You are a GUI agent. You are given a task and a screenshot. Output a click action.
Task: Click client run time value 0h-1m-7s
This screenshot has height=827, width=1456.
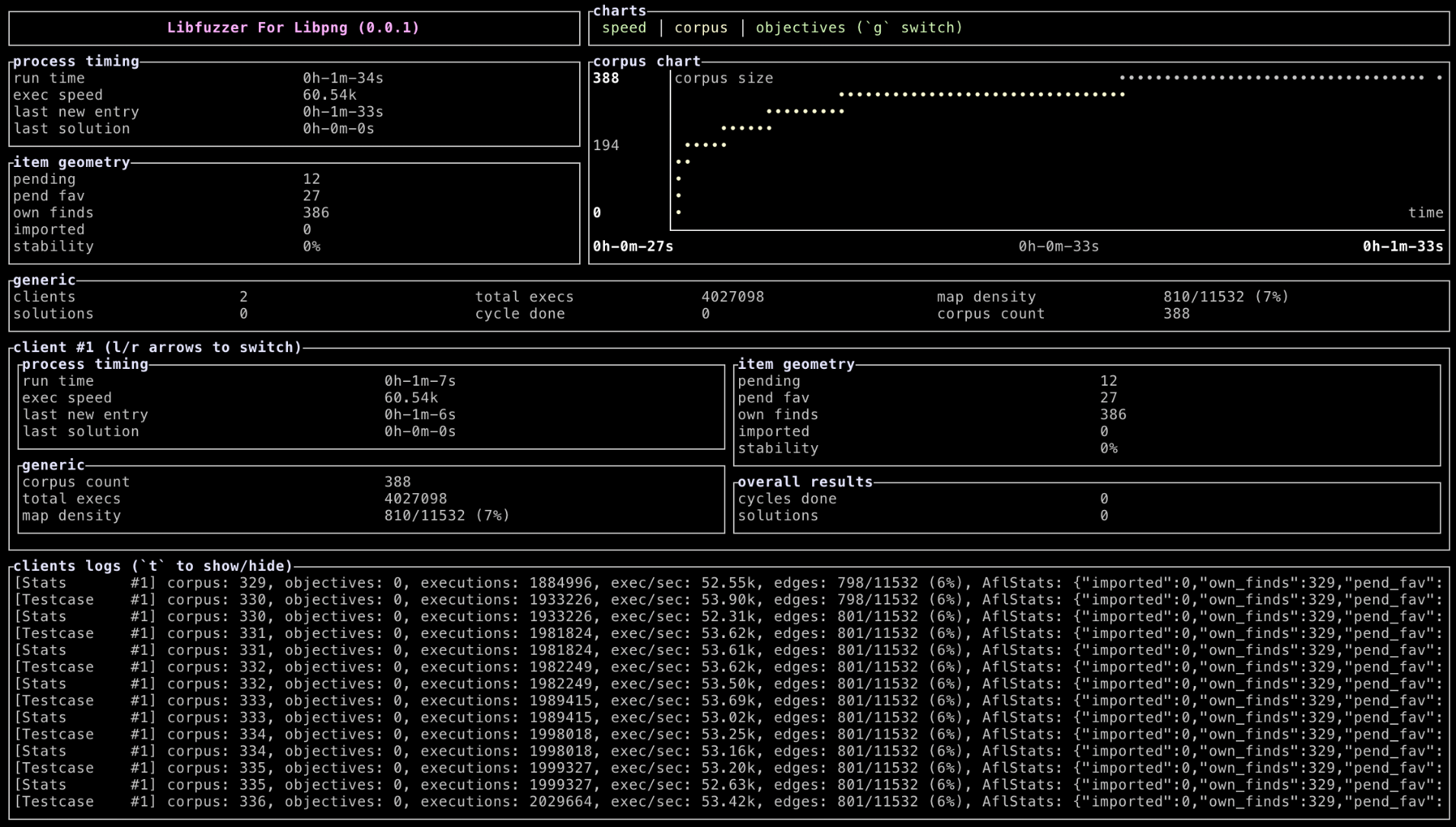coord(420,381)
